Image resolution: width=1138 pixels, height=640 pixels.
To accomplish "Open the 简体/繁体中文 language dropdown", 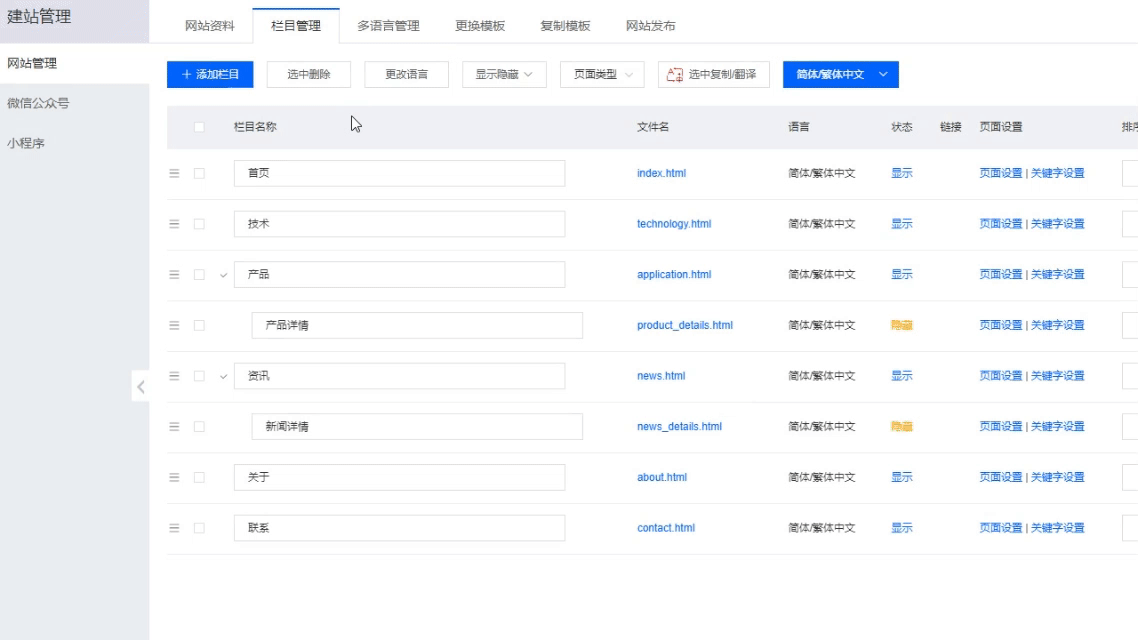I will click(840, 73).
